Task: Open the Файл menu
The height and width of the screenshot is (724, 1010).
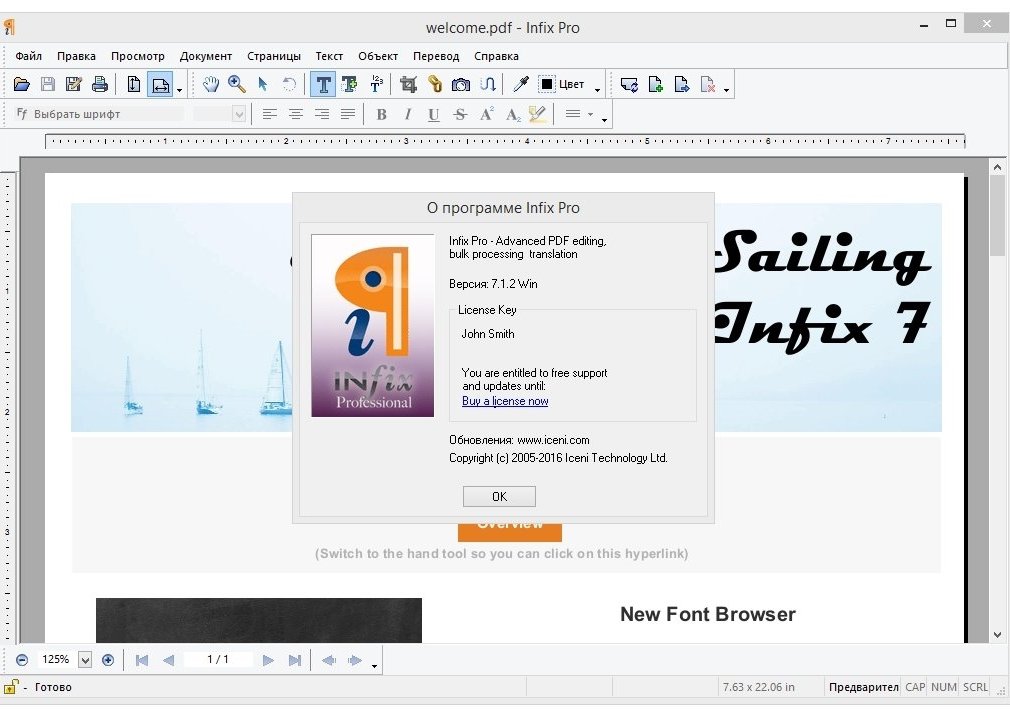Action: click(x=28, y=56)
